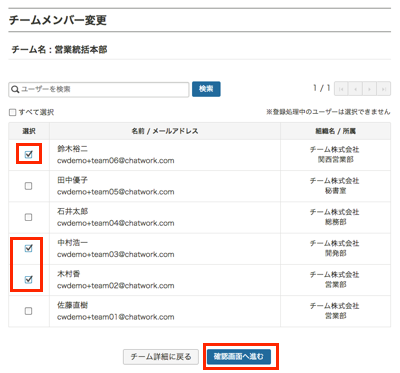This screenshot has width=400, height=373.
Task: Click the name 鈴木裕二
Action: click(72, 149)
